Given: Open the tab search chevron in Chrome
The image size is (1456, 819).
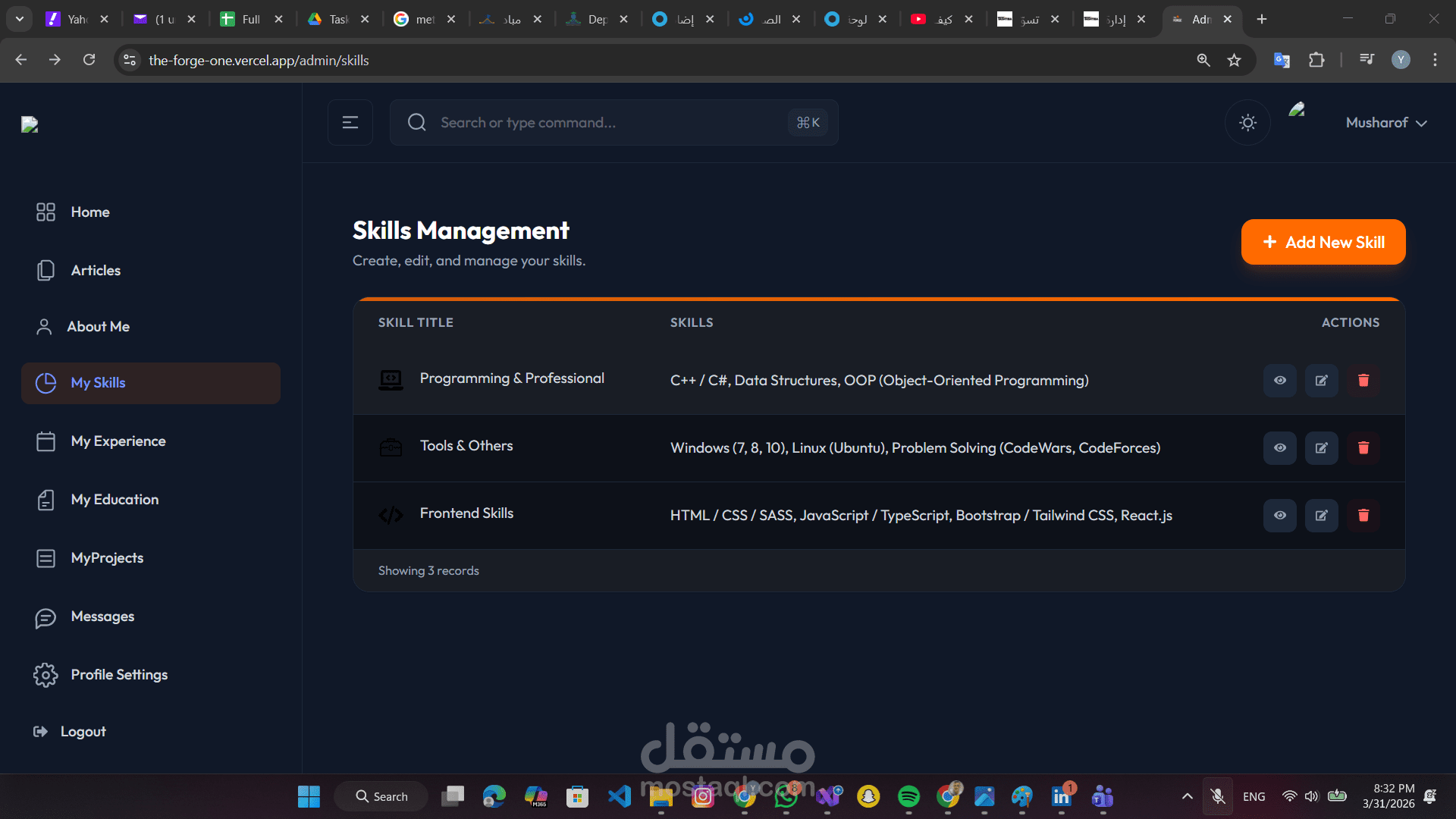Looking at the screenshot, I should pos(20,19).
